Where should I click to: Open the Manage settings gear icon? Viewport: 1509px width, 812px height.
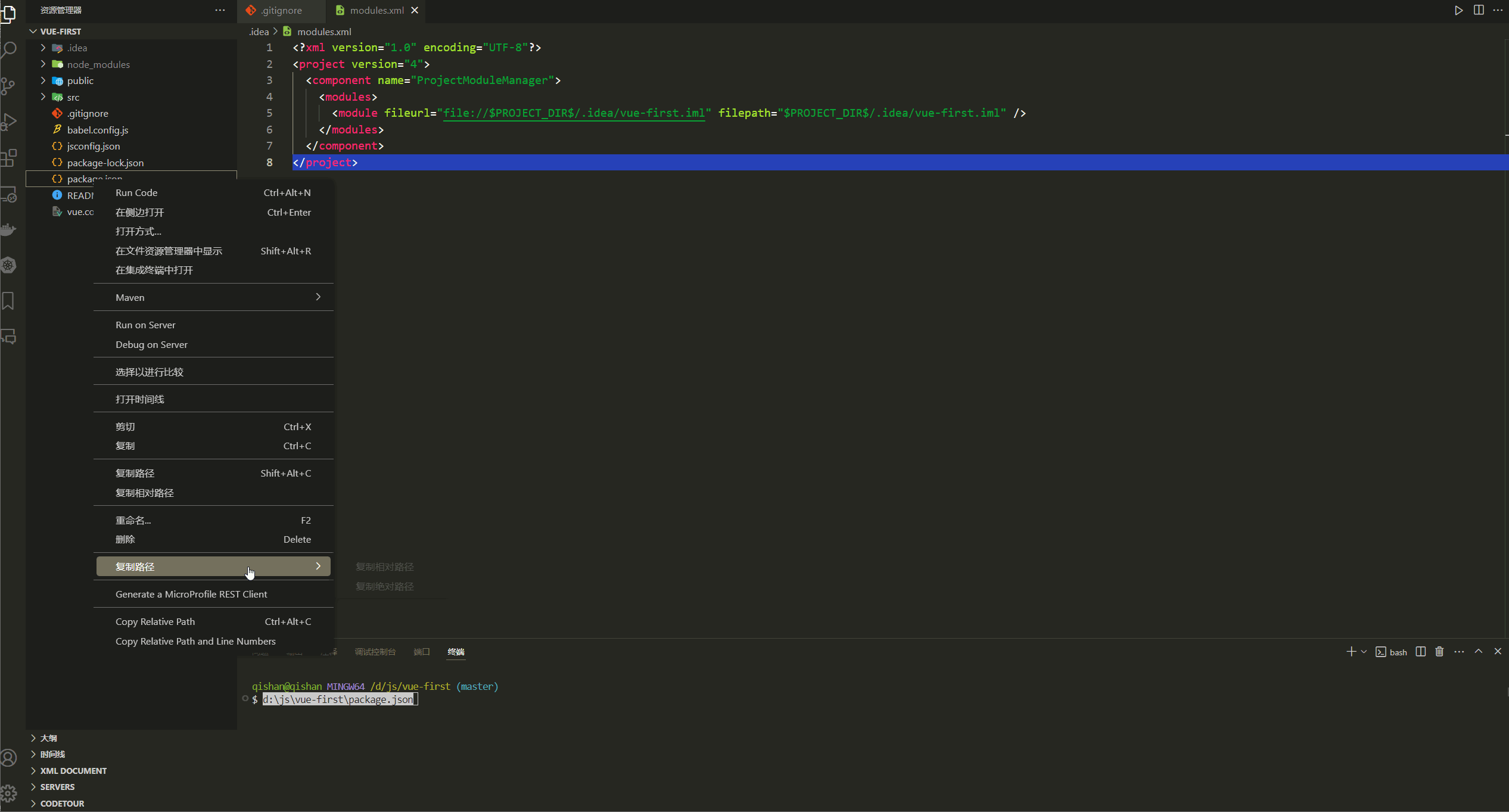(x=9, y=794)
